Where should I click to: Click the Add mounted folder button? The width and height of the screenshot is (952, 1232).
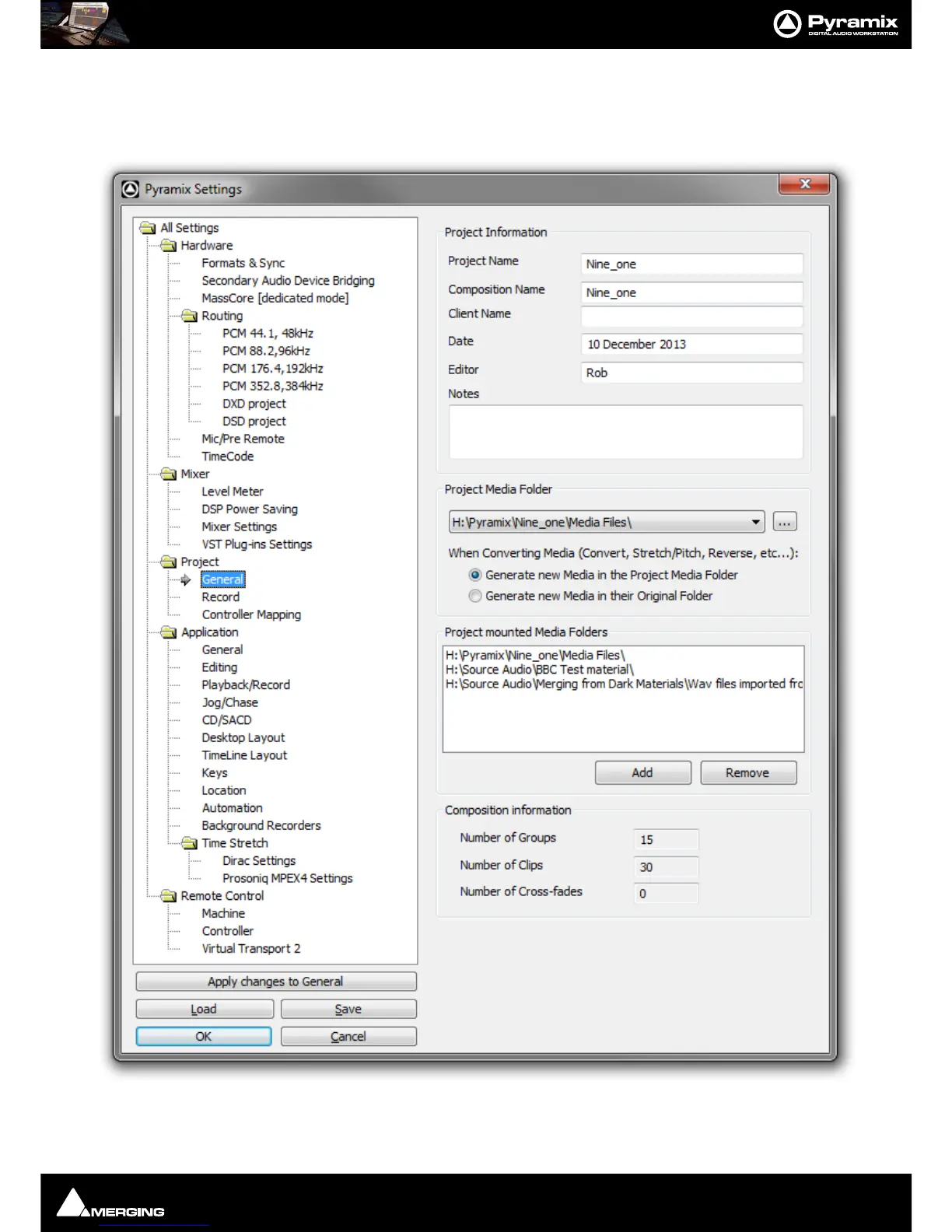pyautogui.click(x=642, y=772)
